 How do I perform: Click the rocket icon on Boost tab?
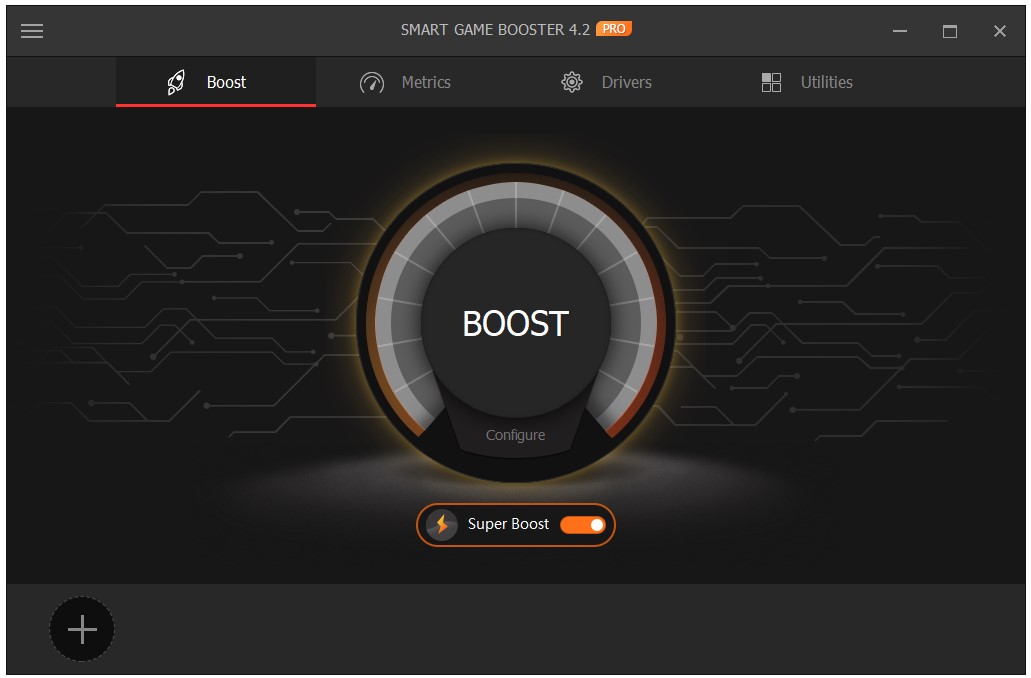click(x=176, y=83)
